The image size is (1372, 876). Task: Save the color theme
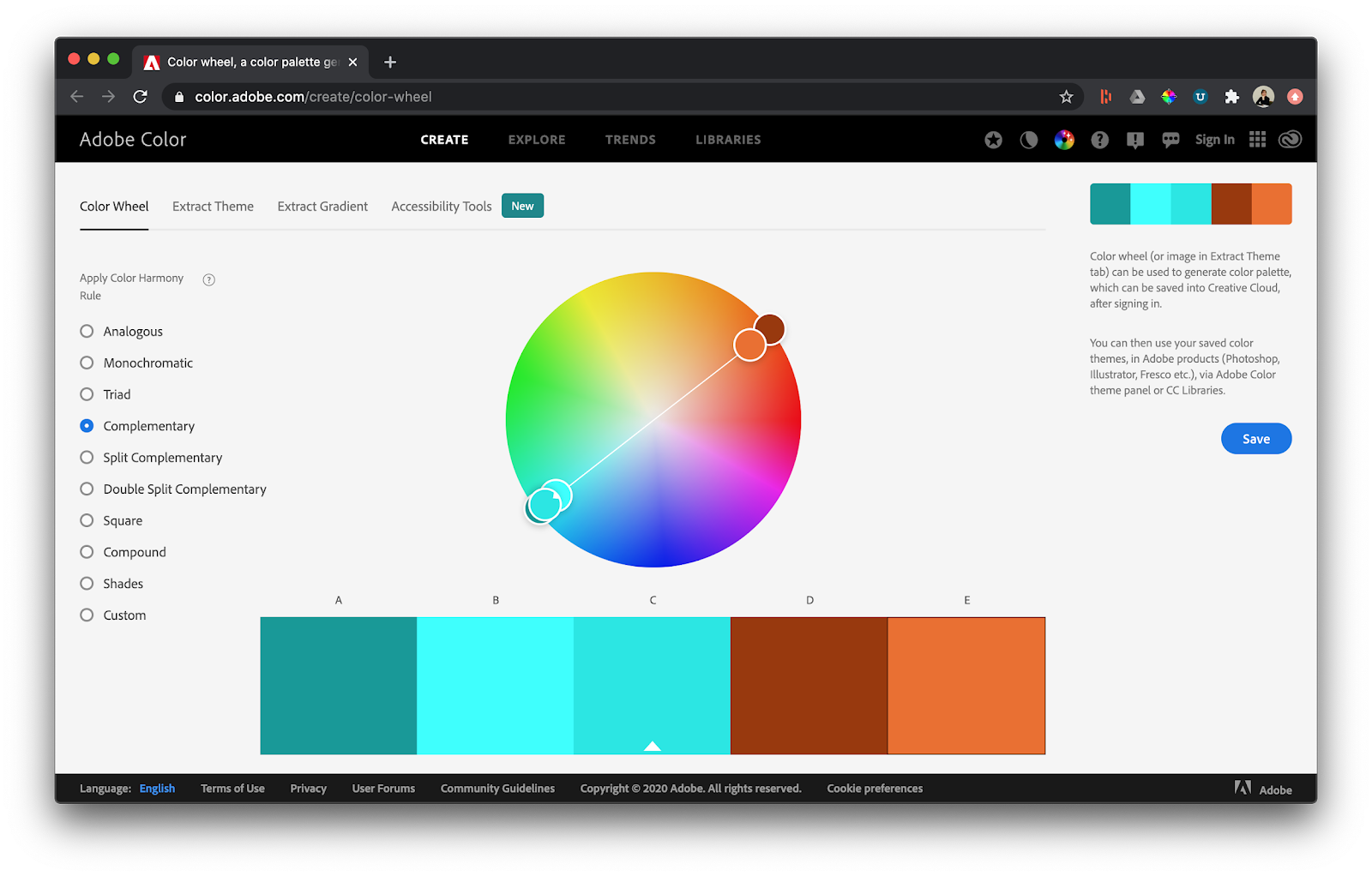(1256, 439)
